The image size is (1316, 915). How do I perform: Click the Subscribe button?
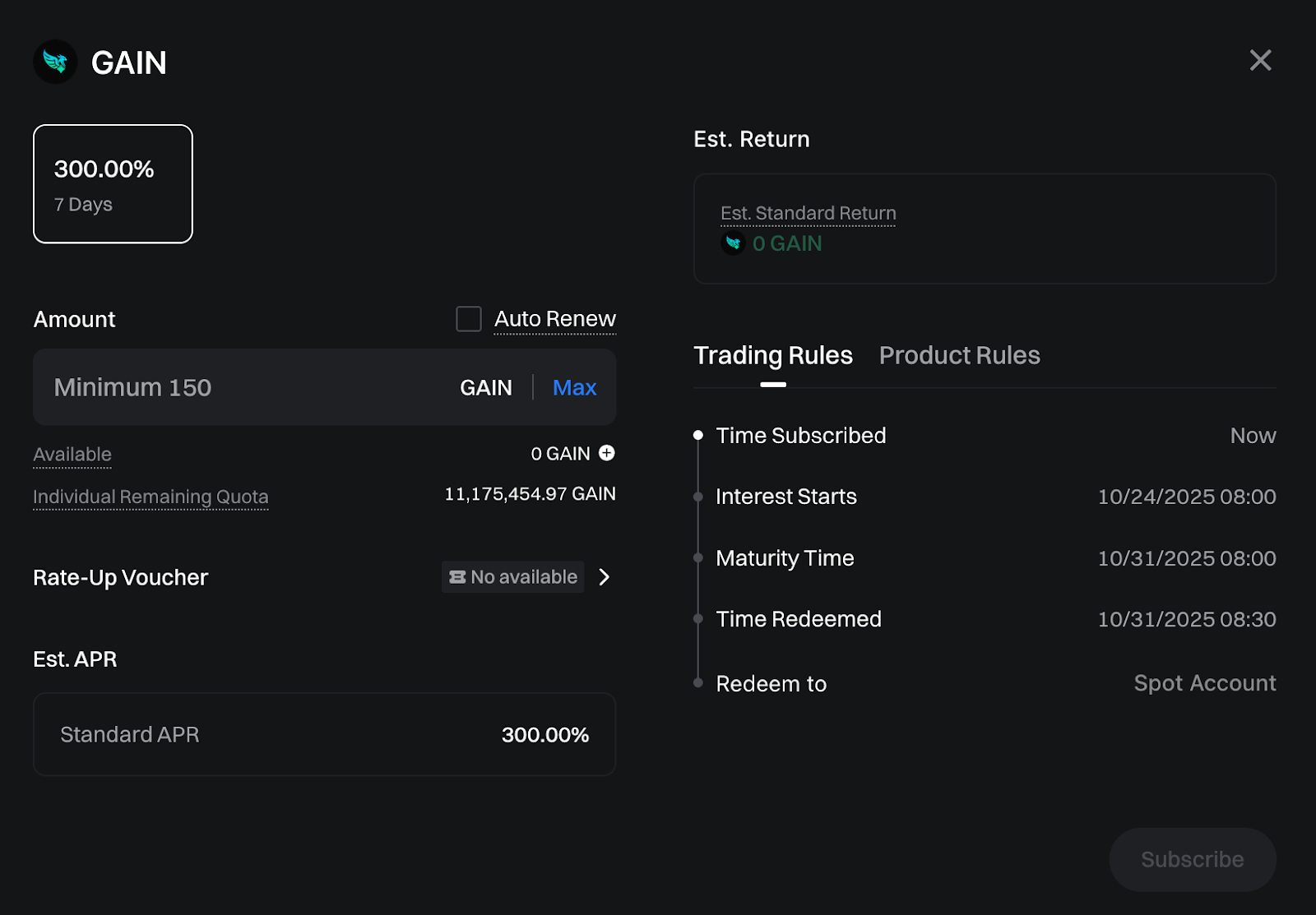1192,859
